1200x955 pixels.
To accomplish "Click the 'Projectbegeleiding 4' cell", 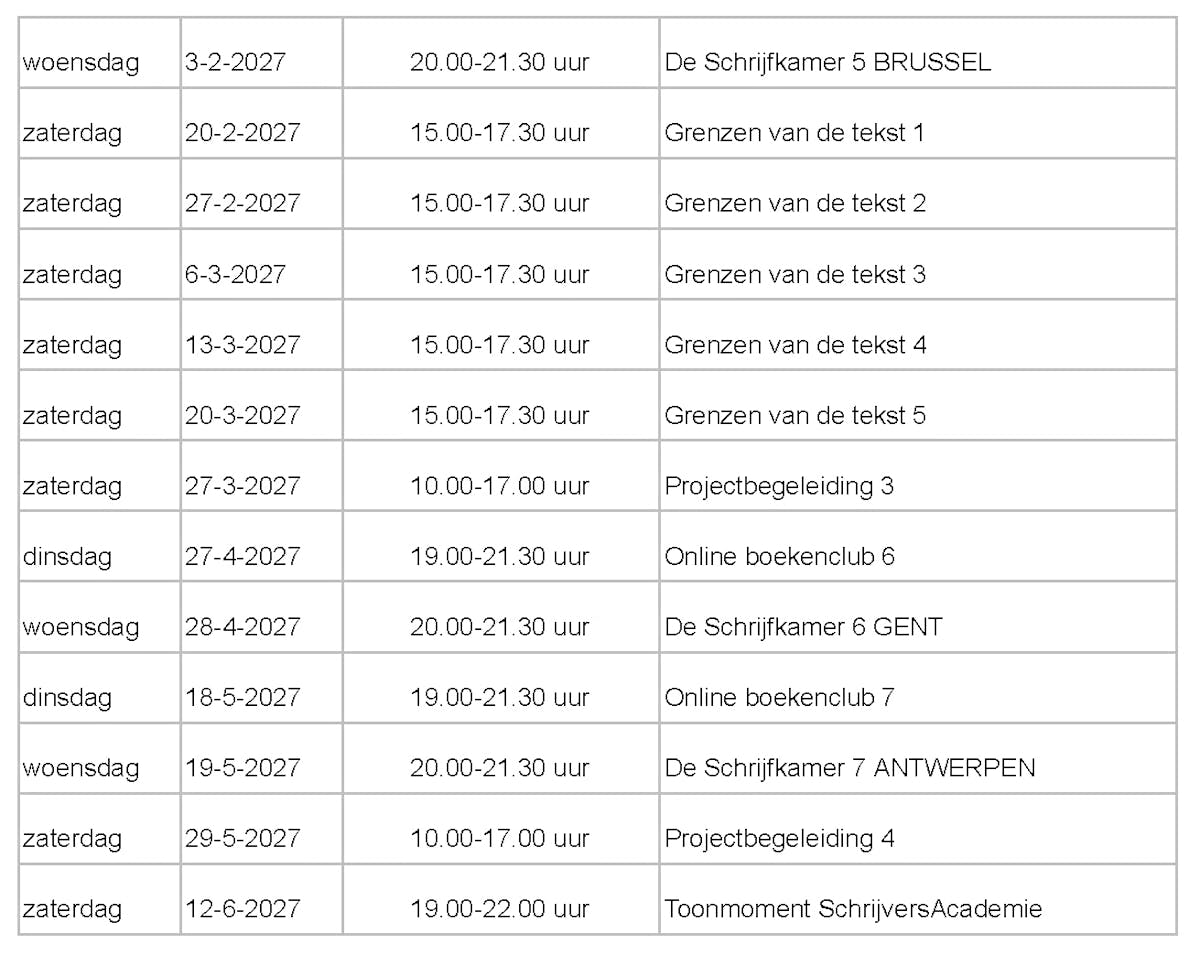I will coord(779,838).
